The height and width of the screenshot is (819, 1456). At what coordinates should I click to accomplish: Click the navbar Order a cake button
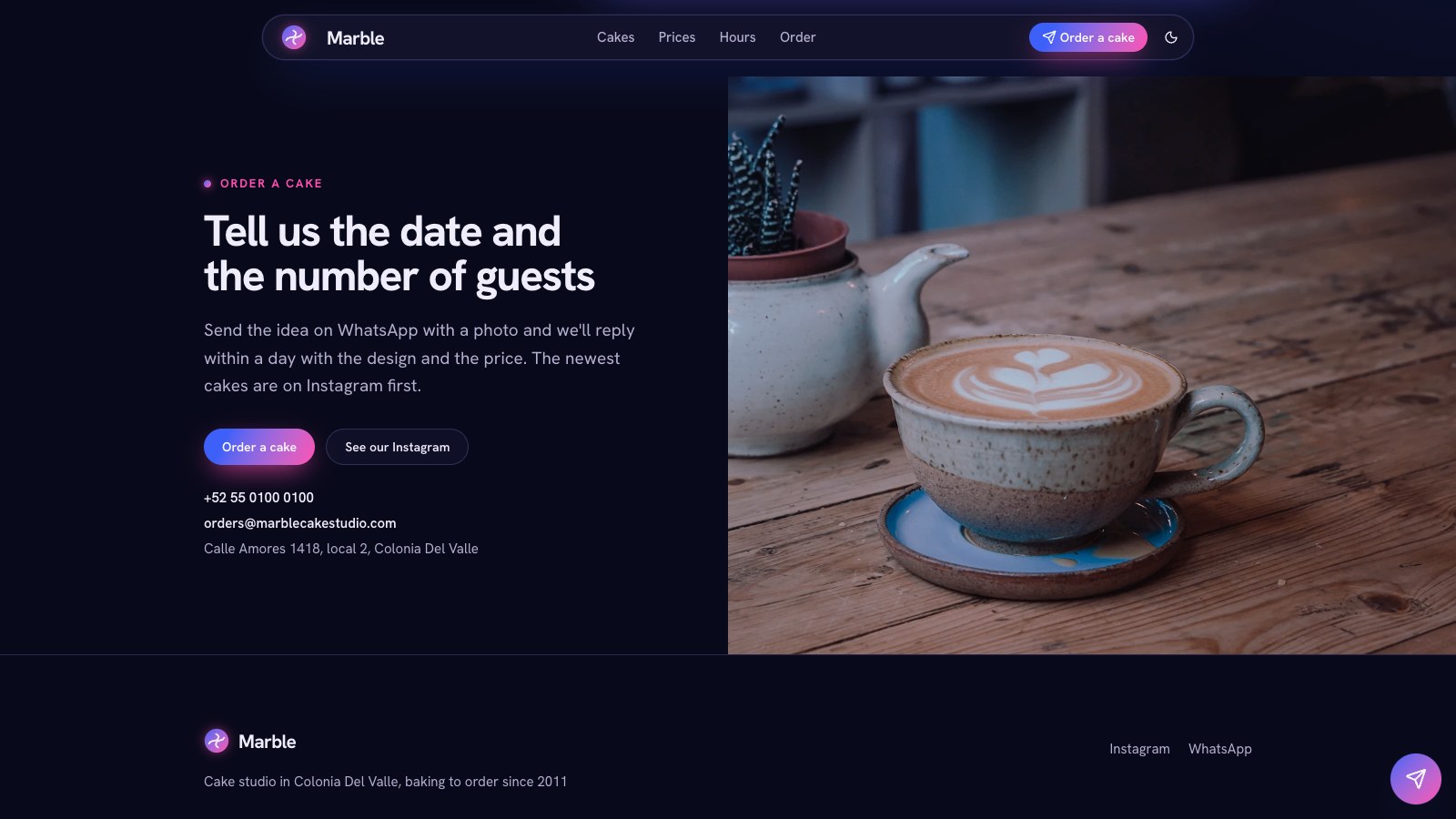(x=1088, y=37)
